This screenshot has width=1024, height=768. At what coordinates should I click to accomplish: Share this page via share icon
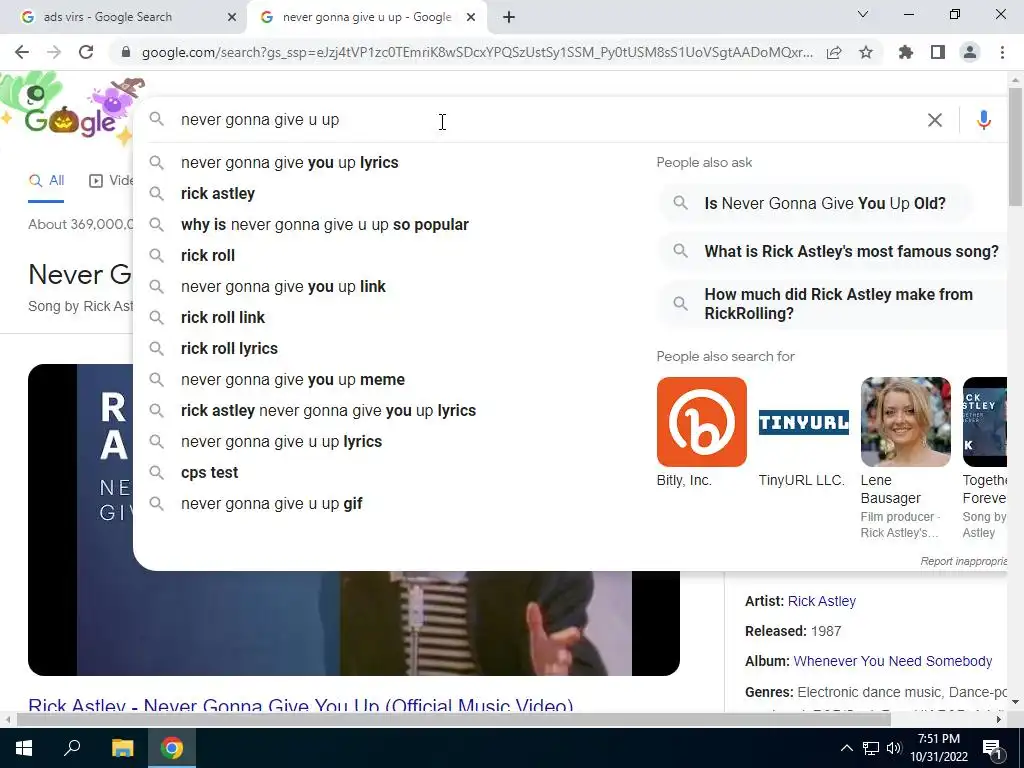[834, 52]
